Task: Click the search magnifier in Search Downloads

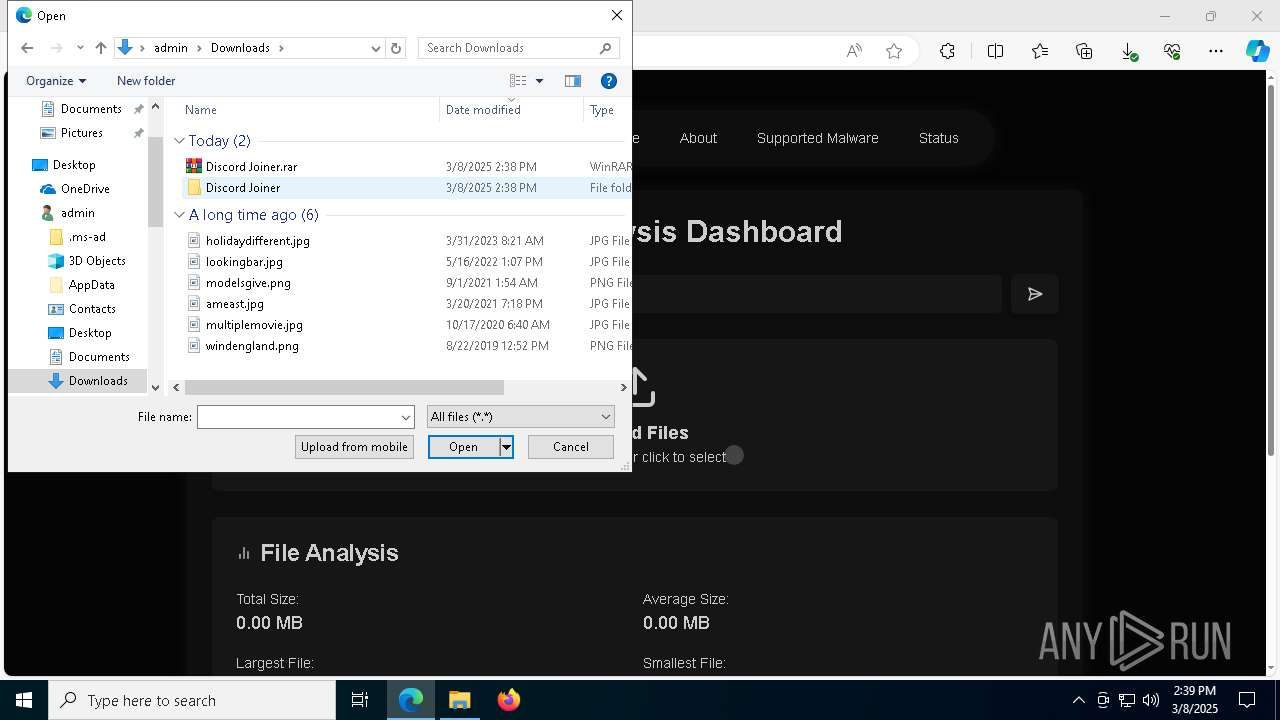Action: 605,48
